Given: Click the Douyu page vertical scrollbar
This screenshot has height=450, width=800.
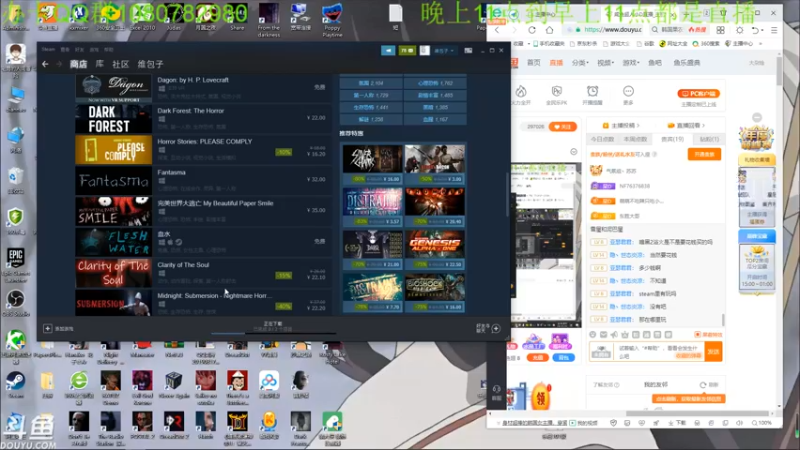Looking at the screenshot, I should pos(779,71).
